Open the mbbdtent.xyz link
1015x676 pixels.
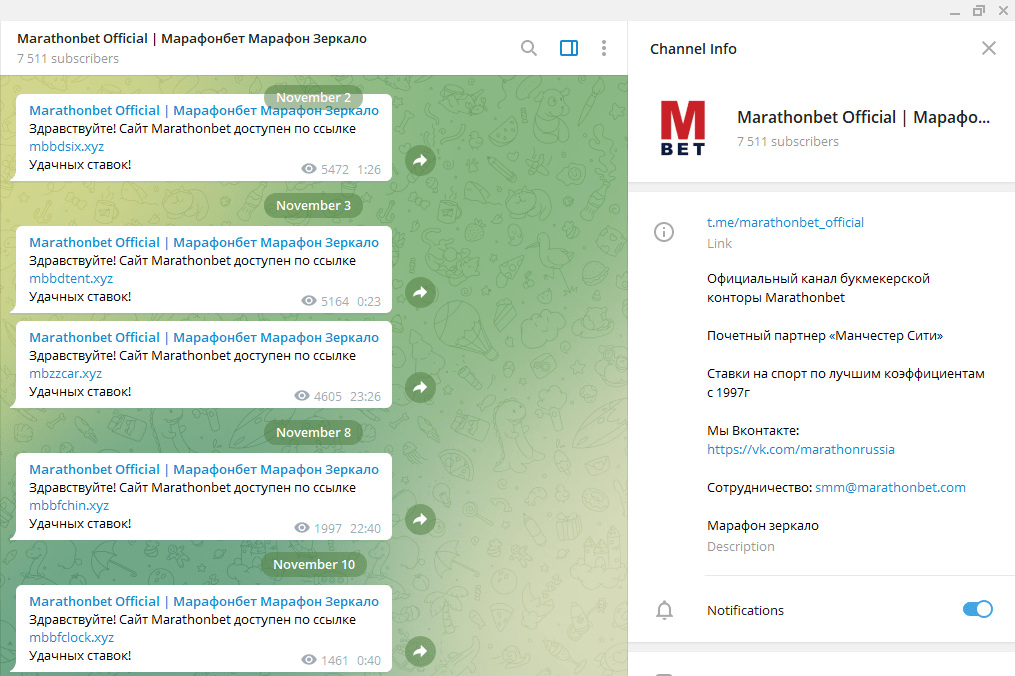point(71,278)
